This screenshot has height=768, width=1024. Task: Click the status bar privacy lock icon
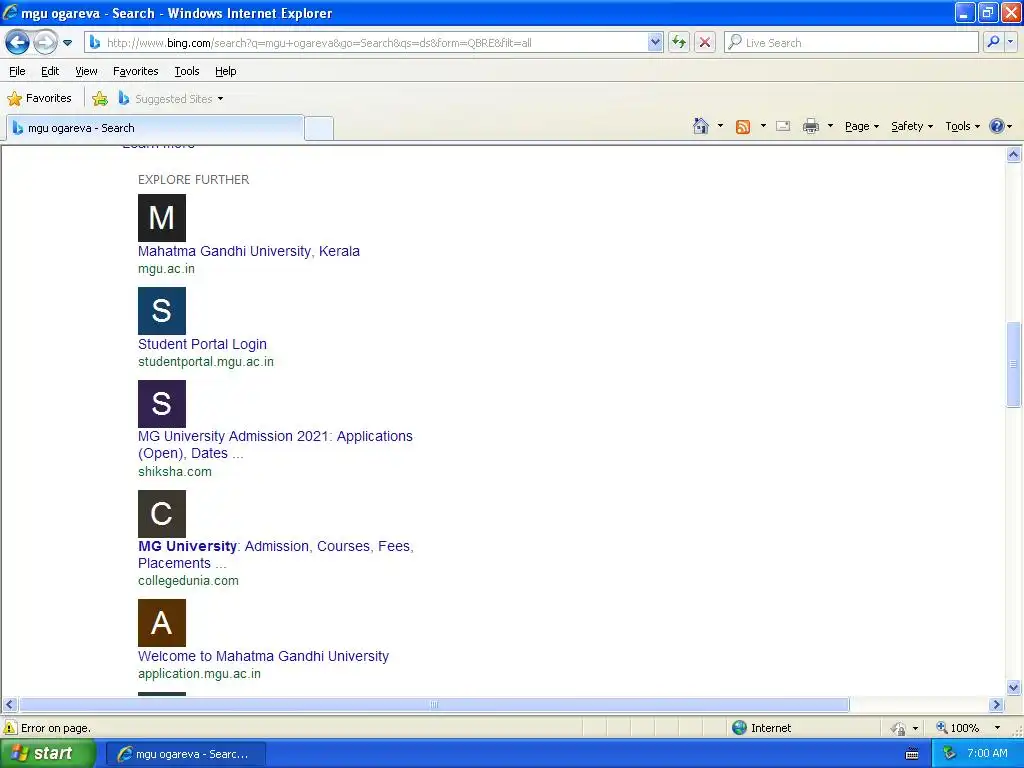[899, 728]
